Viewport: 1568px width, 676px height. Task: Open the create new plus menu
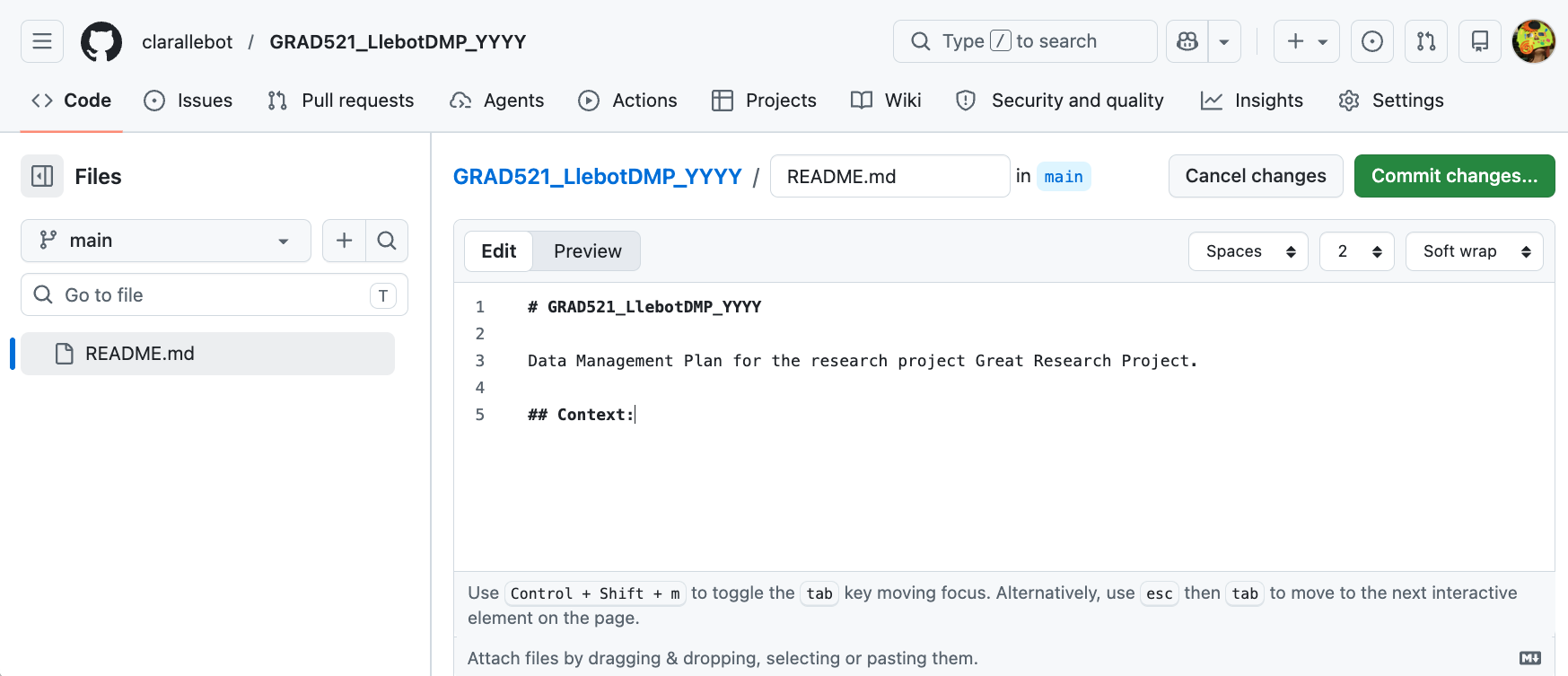1307,41
